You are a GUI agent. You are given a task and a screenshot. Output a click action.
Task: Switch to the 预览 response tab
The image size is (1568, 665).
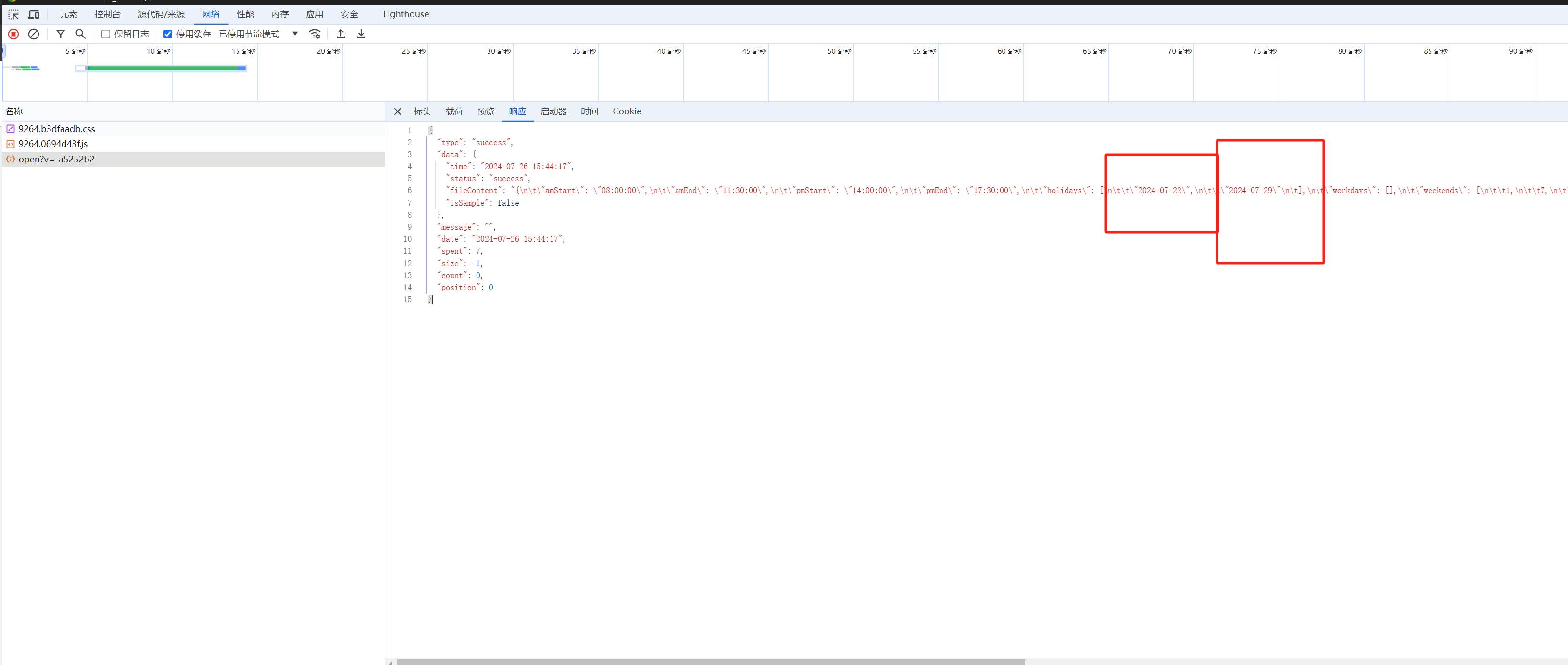coord(485,111)
